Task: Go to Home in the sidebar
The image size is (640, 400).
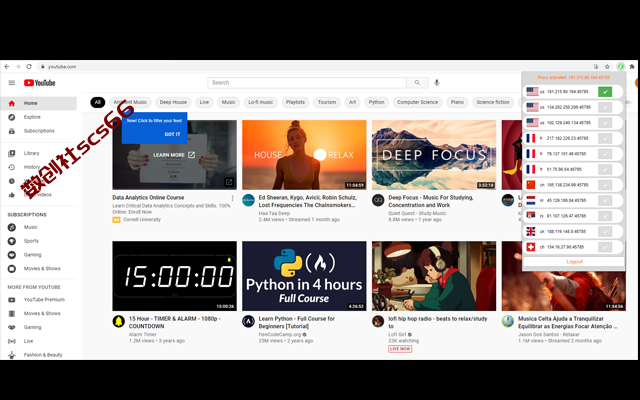Action: [x=38, y=103]
